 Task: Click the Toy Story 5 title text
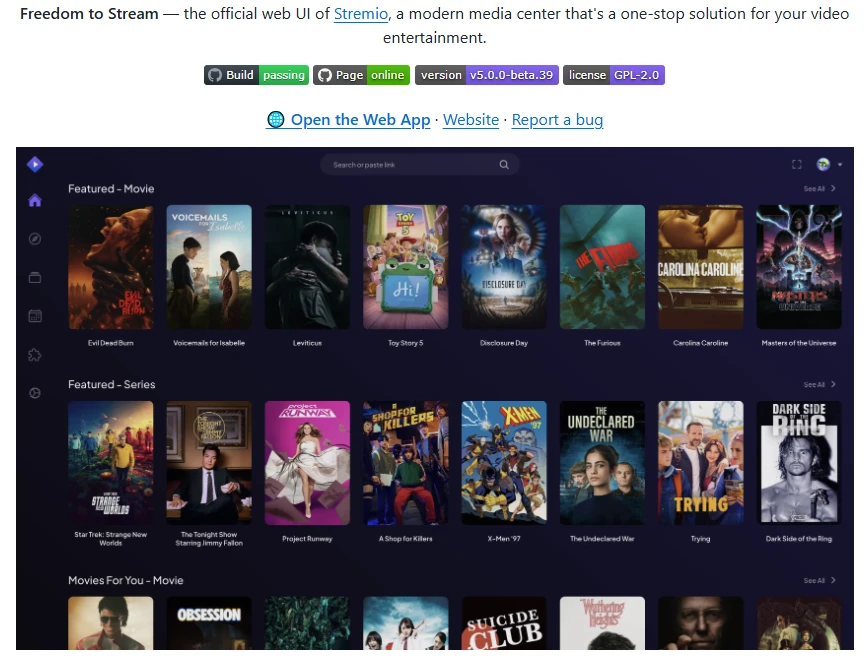pyautogui.click(x=405, y=343)
